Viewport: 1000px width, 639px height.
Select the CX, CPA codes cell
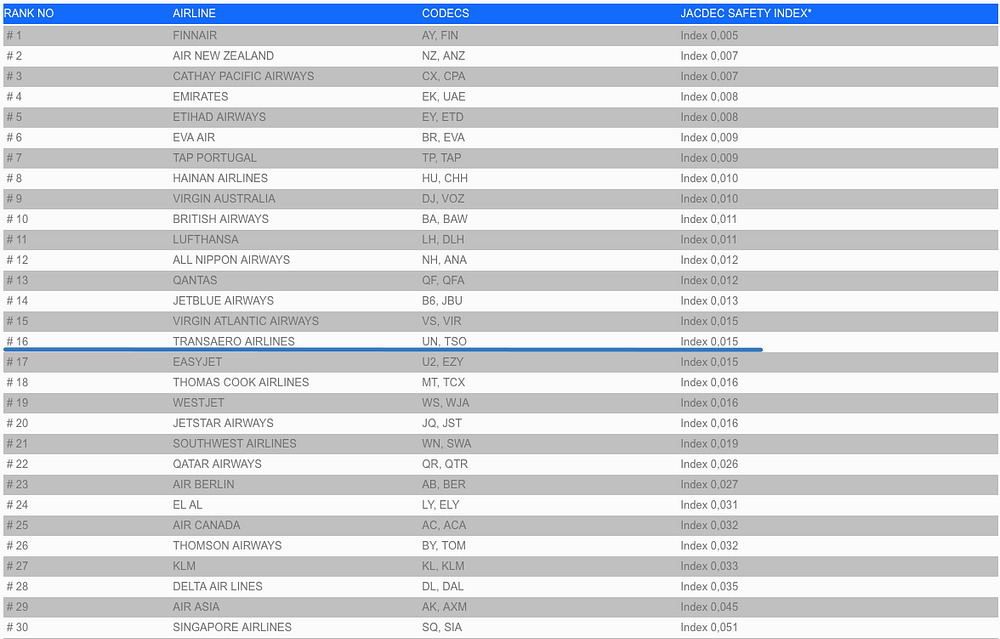coord(443,77)
